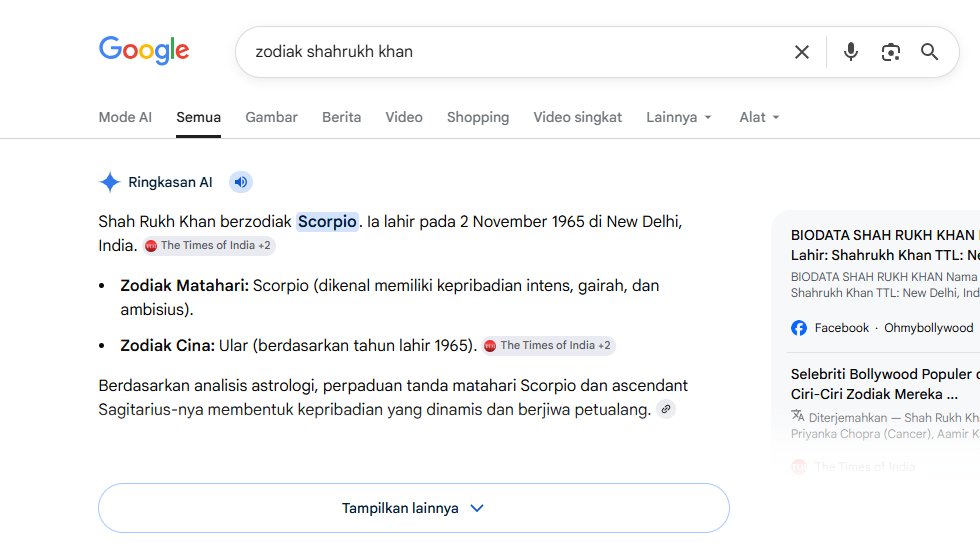The image size is (980, 551).
Task: Click the Facebook · Ohmybollywood source label
Action: pyautogui.click(x=894, y=328)
